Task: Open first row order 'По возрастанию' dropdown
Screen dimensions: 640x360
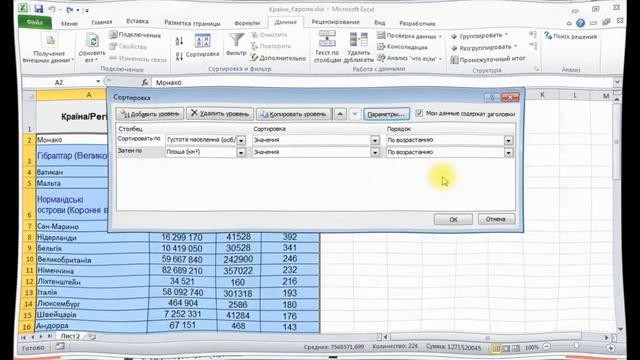Action: [508, 140]
